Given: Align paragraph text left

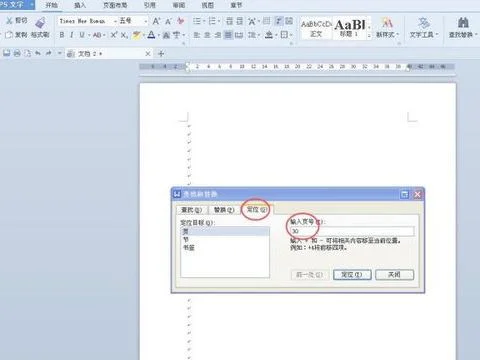Looking at the screenshot, I should point(197,35).
